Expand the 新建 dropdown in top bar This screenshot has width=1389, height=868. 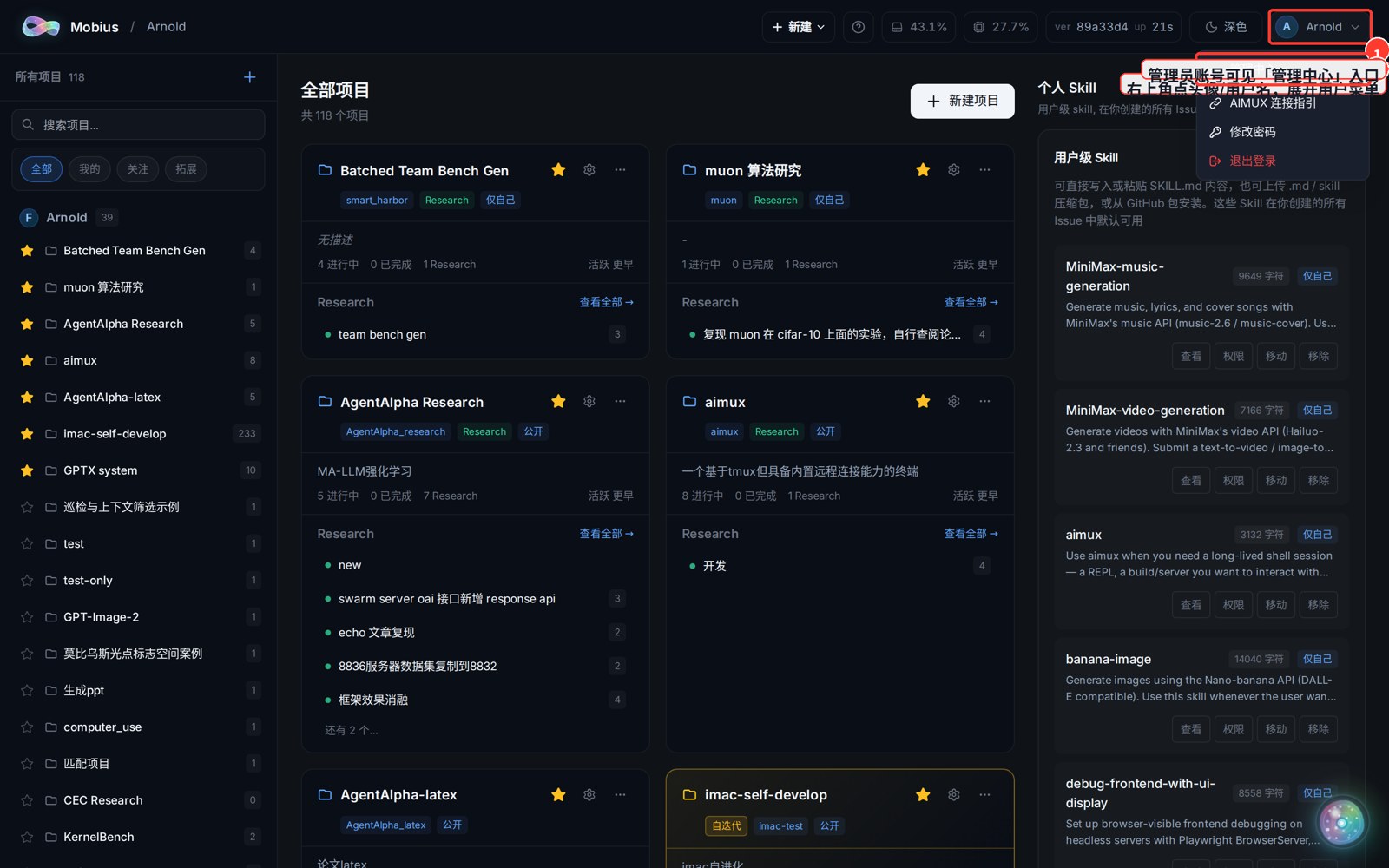tap(799, 27)
